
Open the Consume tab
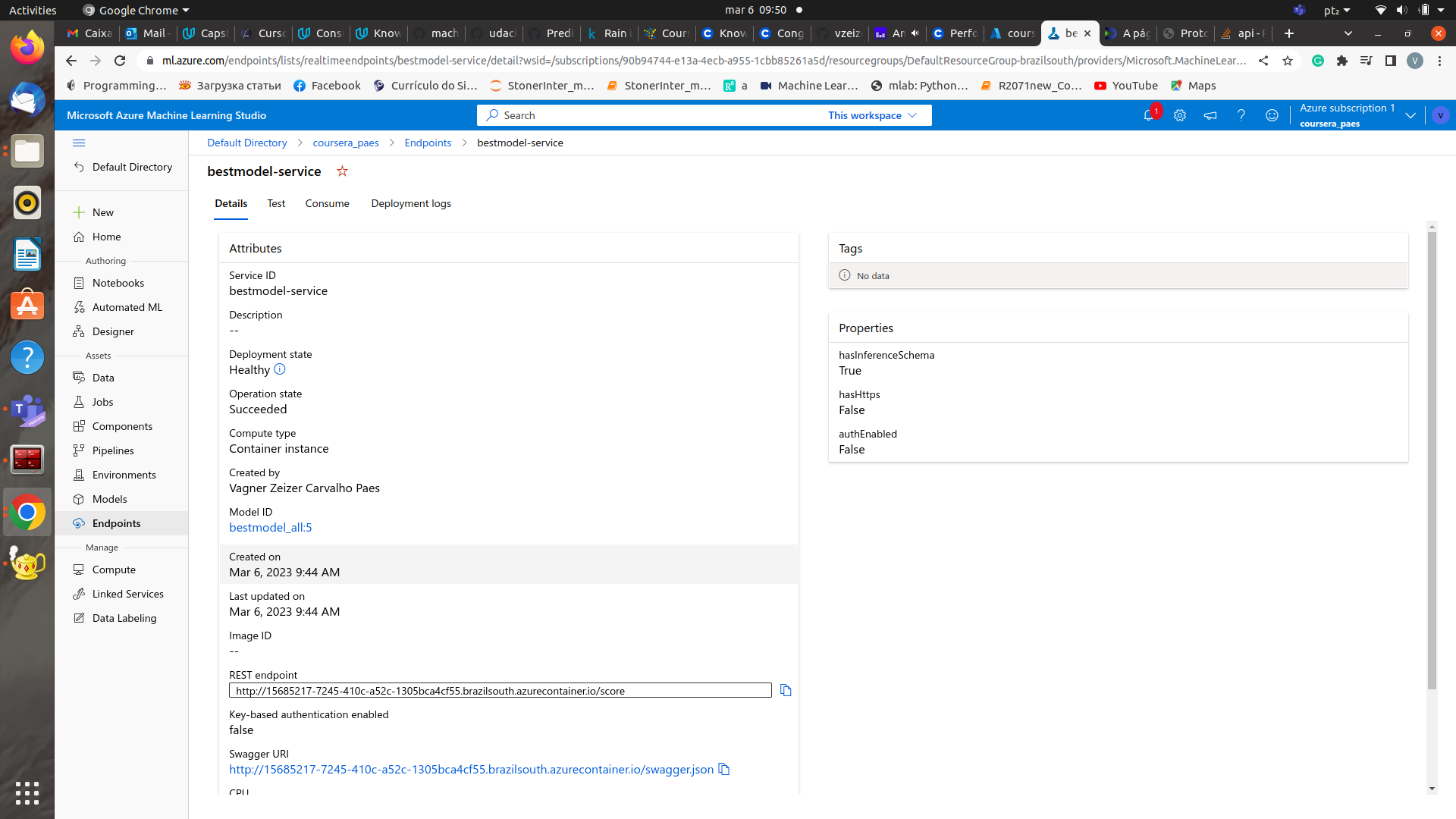326,203
